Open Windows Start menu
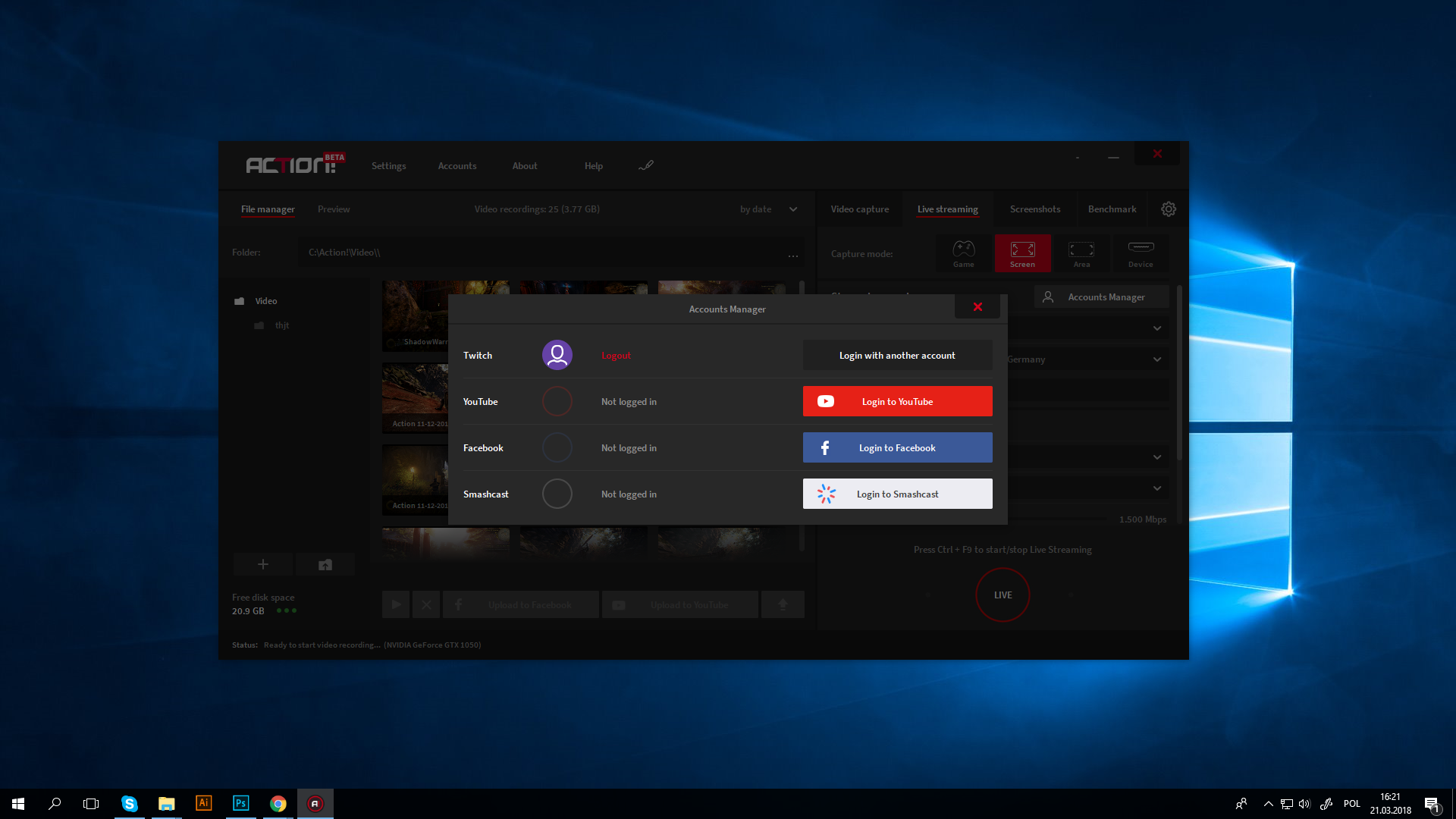 click(18, 804)
